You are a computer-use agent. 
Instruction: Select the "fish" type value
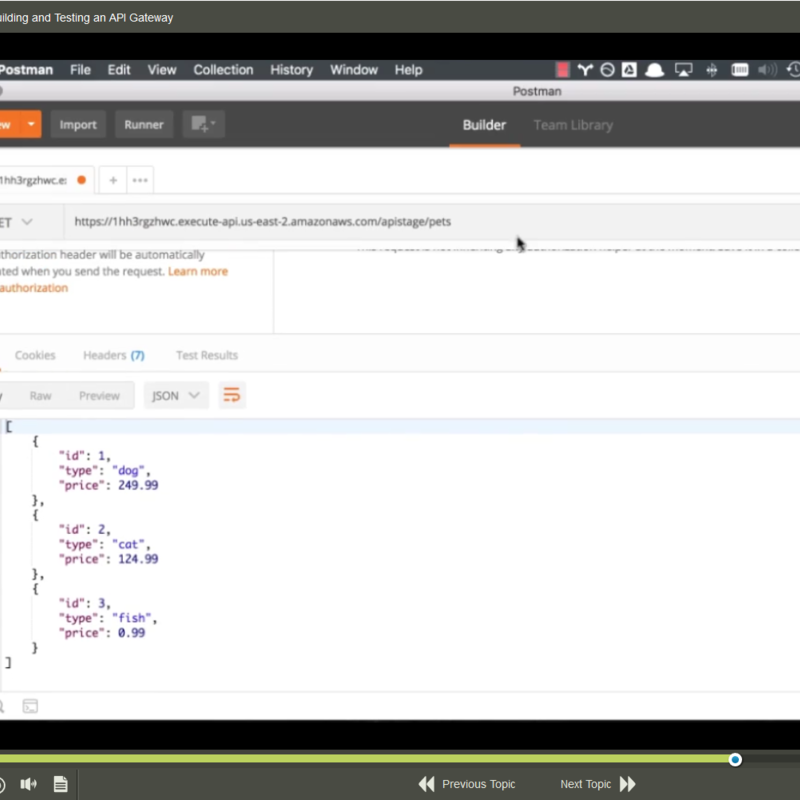tap(132, 618)
